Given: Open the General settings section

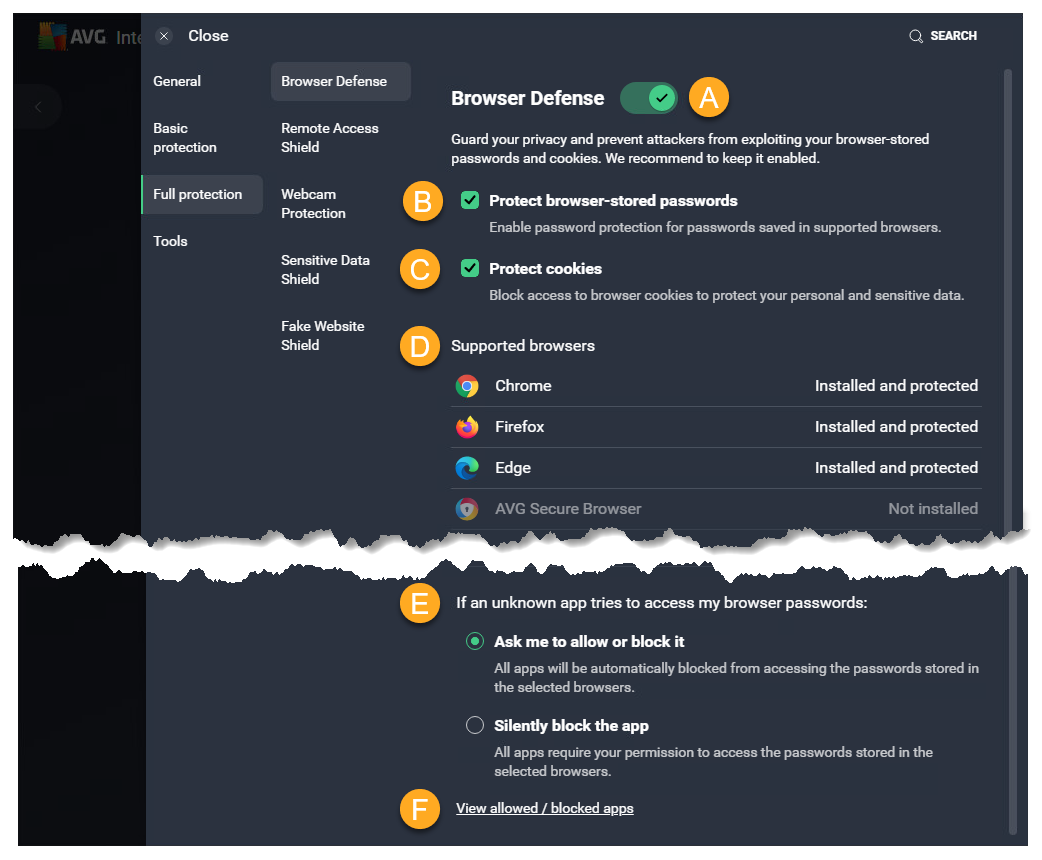Looking at the screenshot, I should 177,81.
